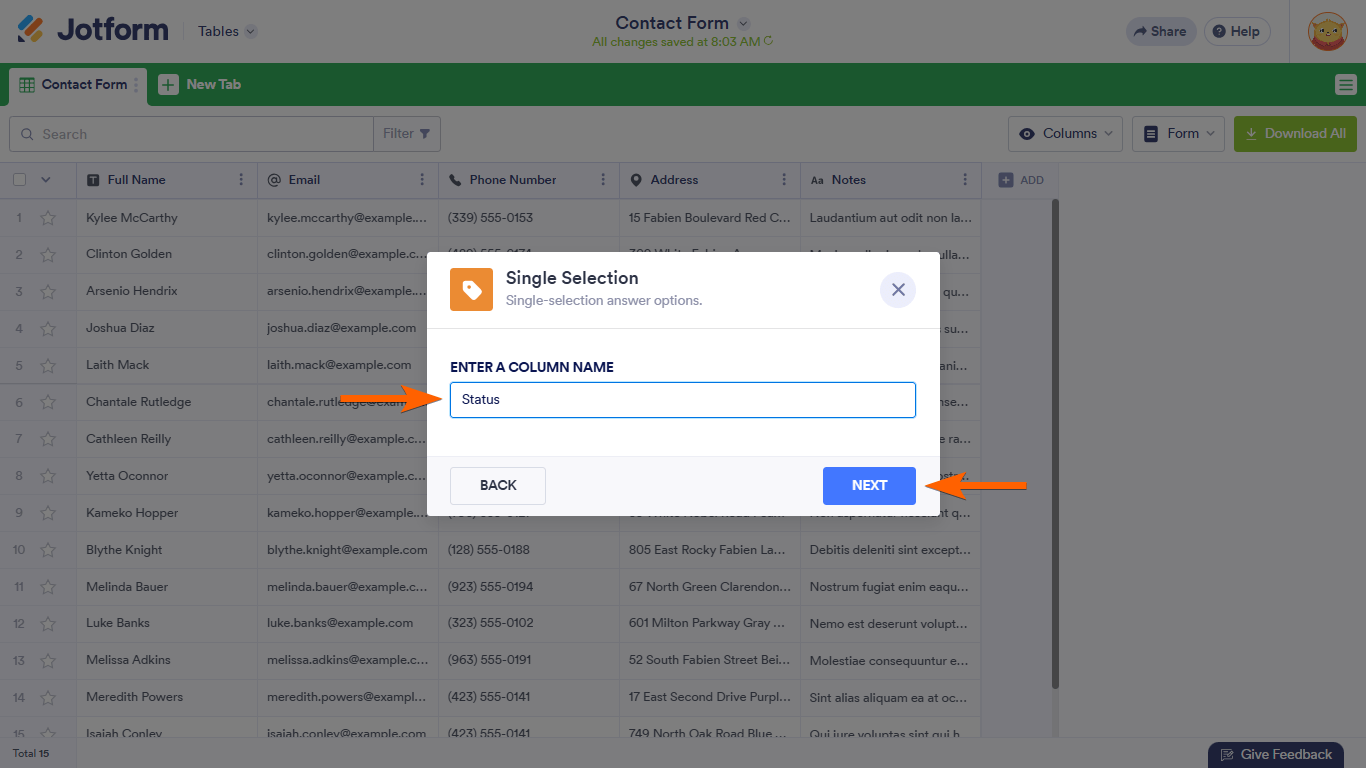Click the address cell 601 Milton Parkway Gray

click(x=710, y=624)
